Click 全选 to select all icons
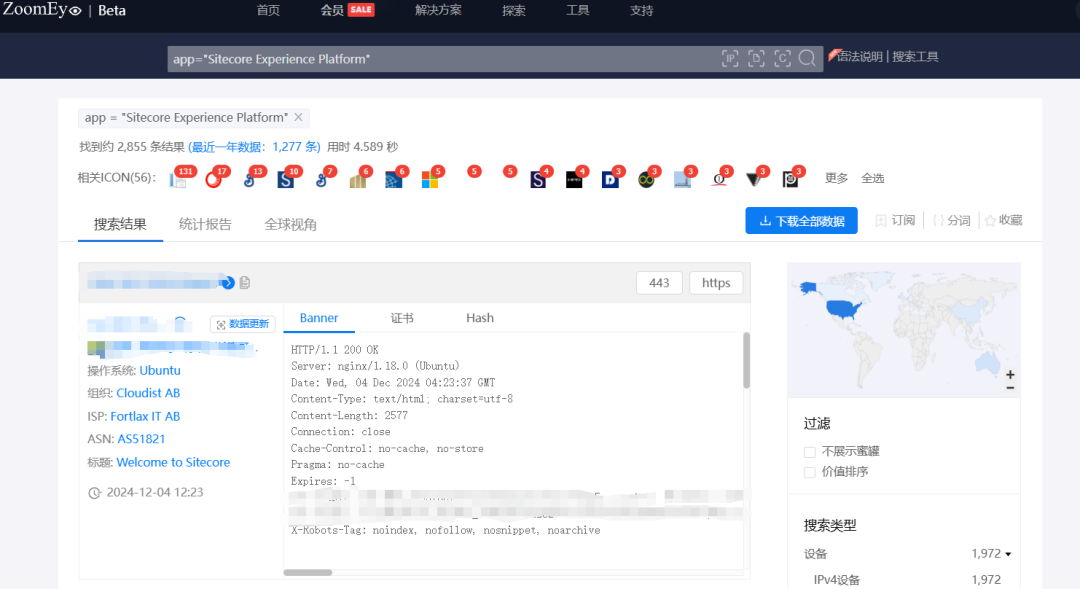Viewport: 1080px width, 589px height. point(873,178)
